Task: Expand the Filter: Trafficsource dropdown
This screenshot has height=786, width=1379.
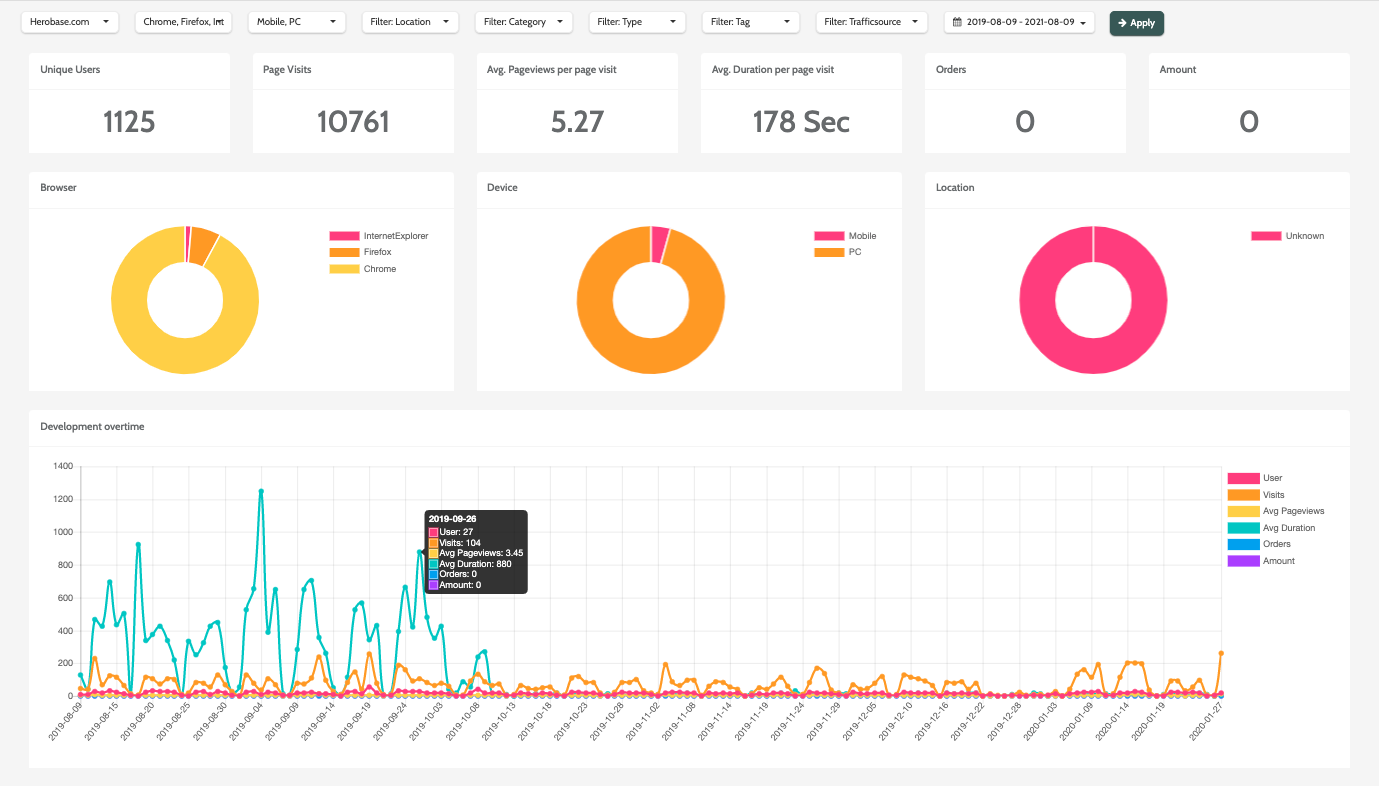Action: (871, 22)
